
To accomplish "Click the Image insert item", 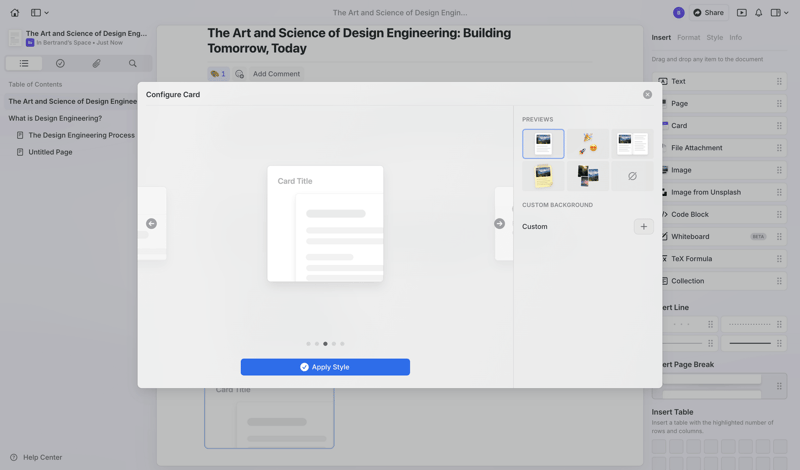I will (724, 170).
